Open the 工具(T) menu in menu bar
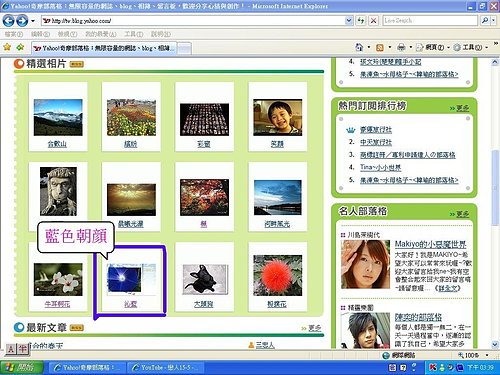The width and height of the screenshot is (500, 375). 134,34
